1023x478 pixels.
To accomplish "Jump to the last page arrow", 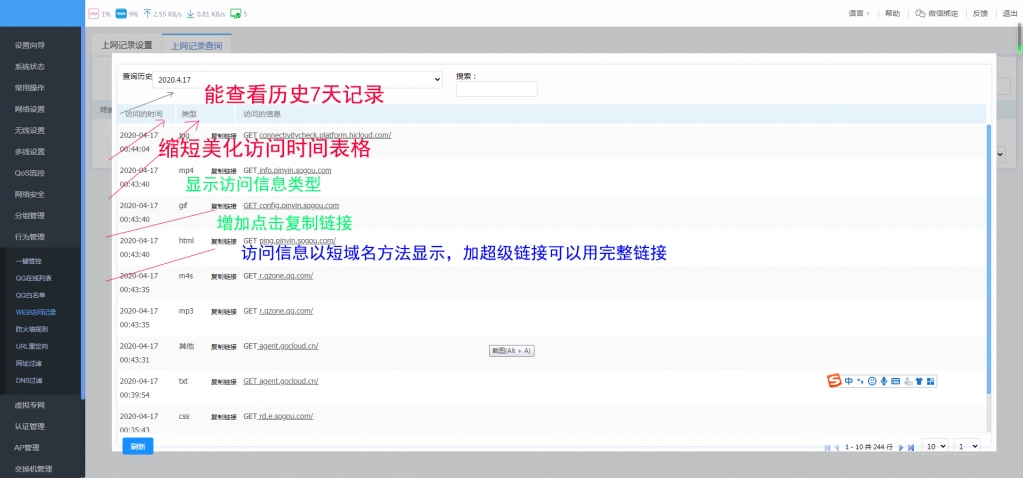I will point(910,447).
